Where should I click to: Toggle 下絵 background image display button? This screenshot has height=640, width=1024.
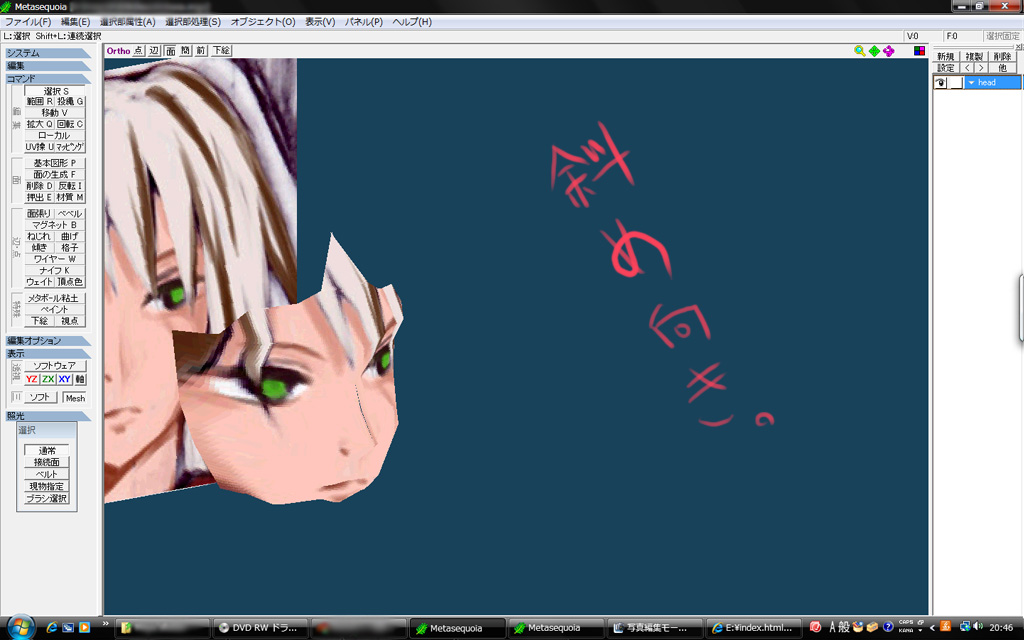[221, 51]
